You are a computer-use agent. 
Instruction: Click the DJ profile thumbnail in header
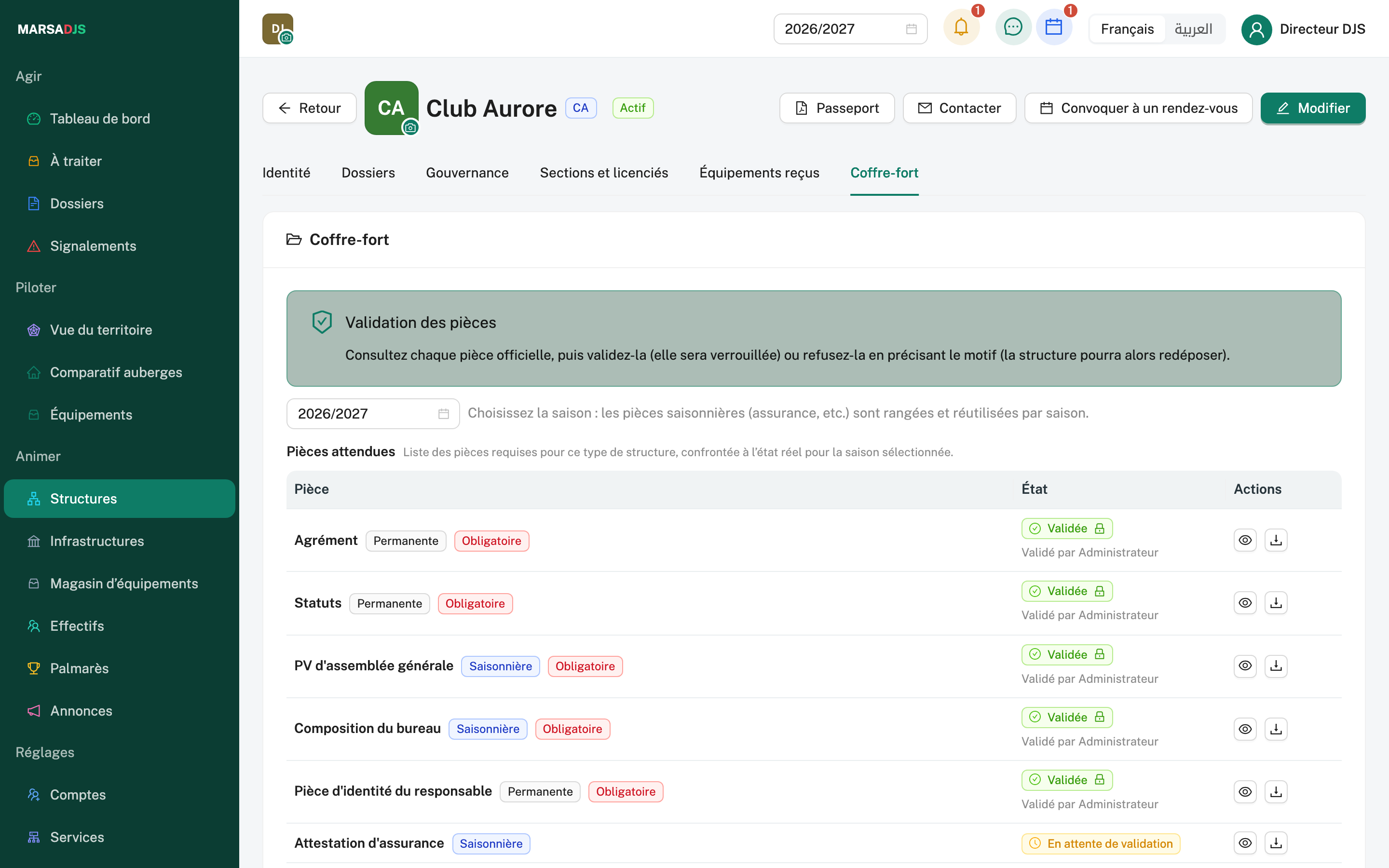point(278,29)
